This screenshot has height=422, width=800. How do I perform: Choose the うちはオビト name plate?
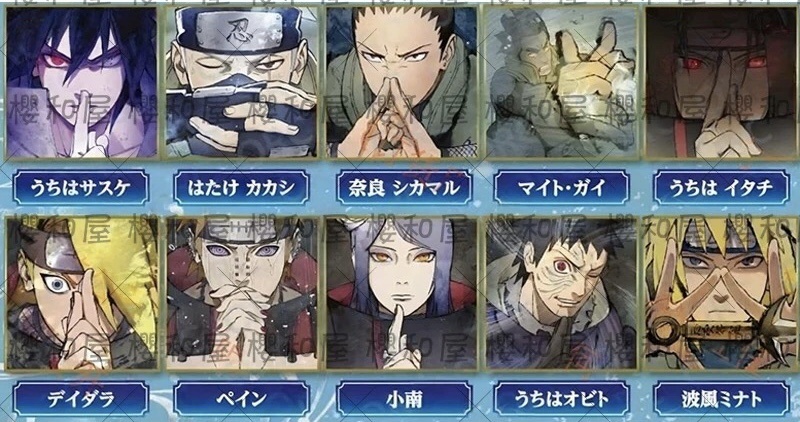click(562, 399)
